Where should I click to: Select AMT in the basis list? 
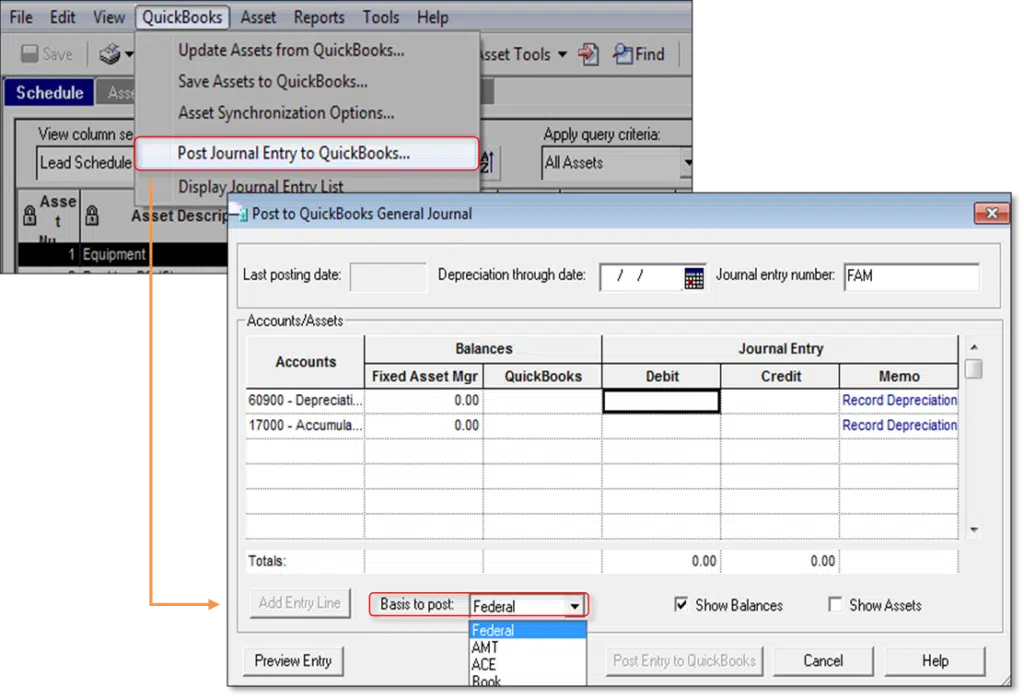point(528,647)
